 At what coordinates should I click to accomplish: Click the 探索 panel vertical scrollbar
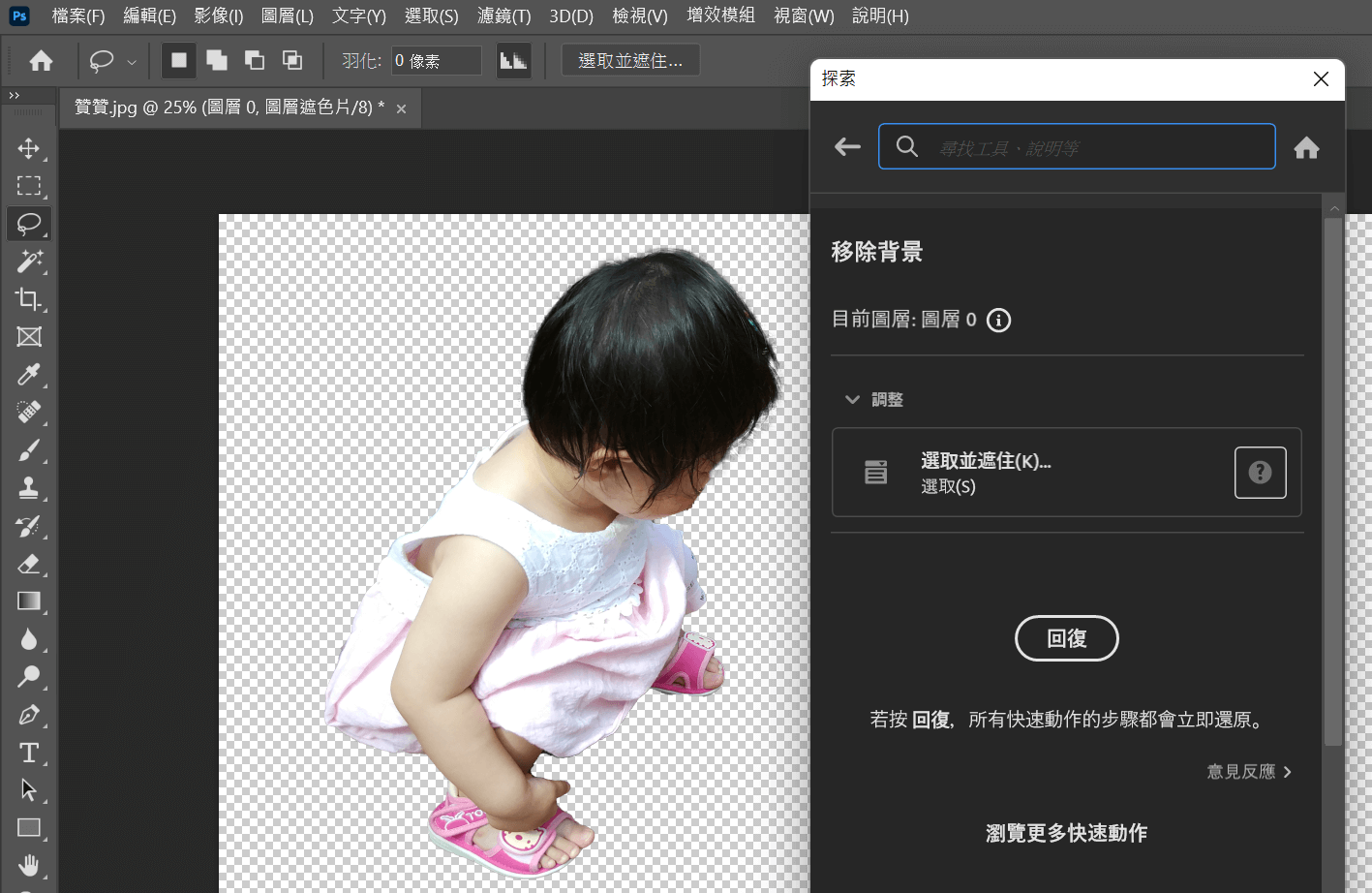pos(1334,481)
